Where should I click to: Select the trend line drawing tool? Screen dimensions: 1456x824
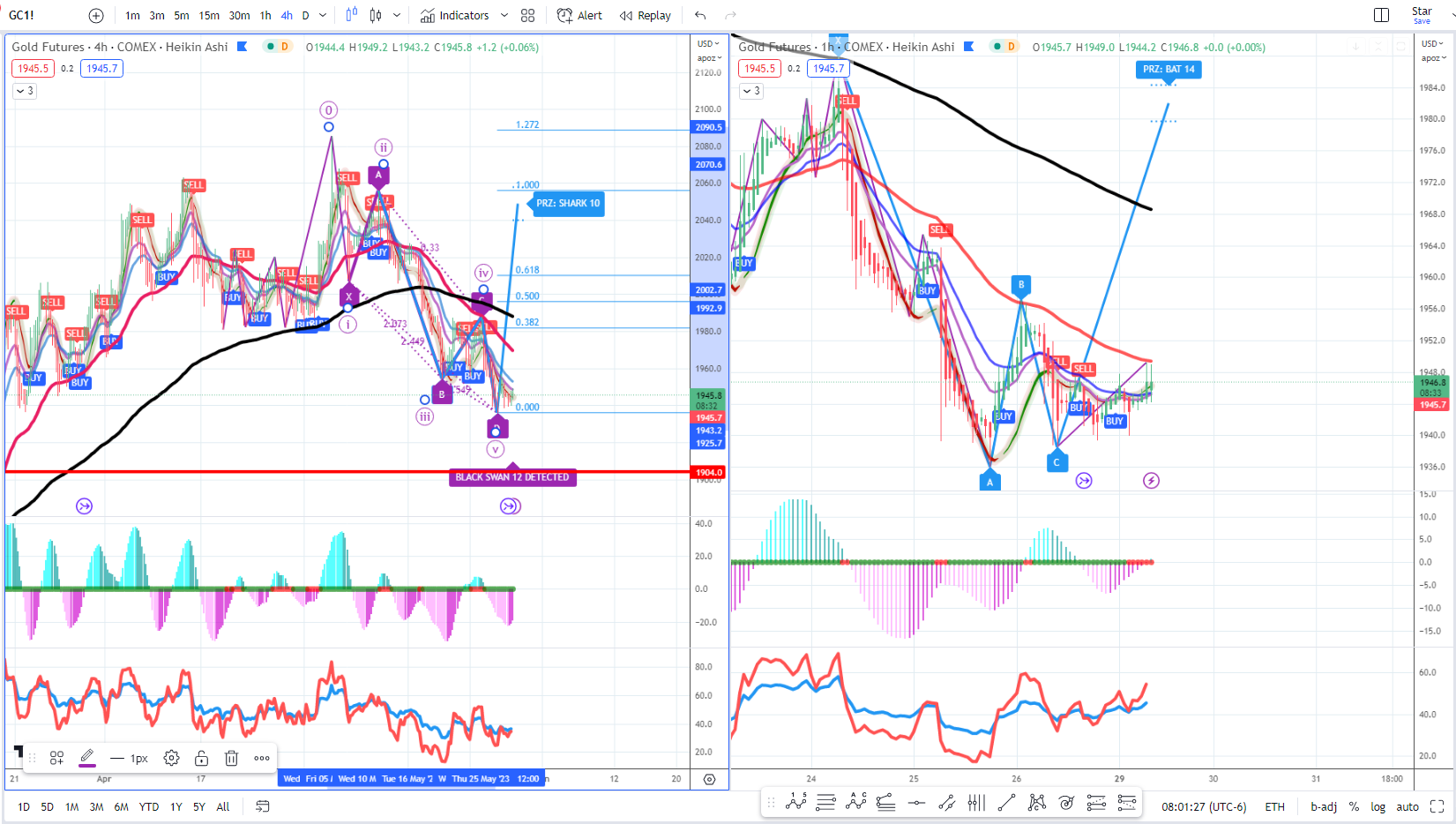click(1006, 802)
